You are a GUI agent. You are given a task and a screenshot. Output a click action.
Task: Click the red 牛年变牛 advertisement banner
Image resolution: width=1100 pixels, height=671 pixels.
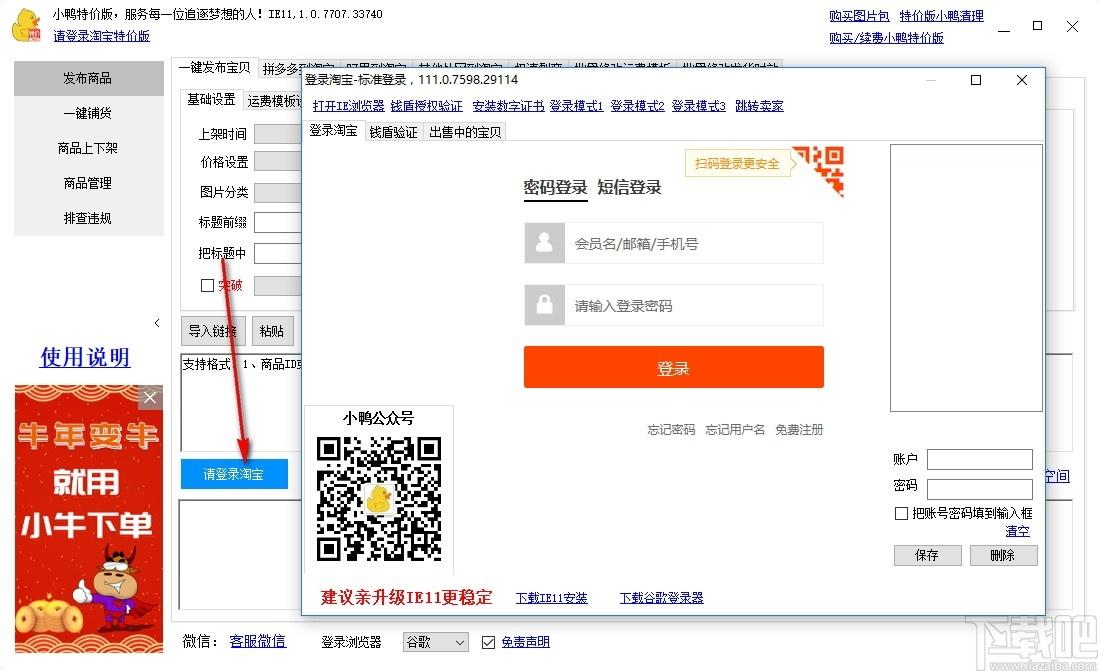89,519
